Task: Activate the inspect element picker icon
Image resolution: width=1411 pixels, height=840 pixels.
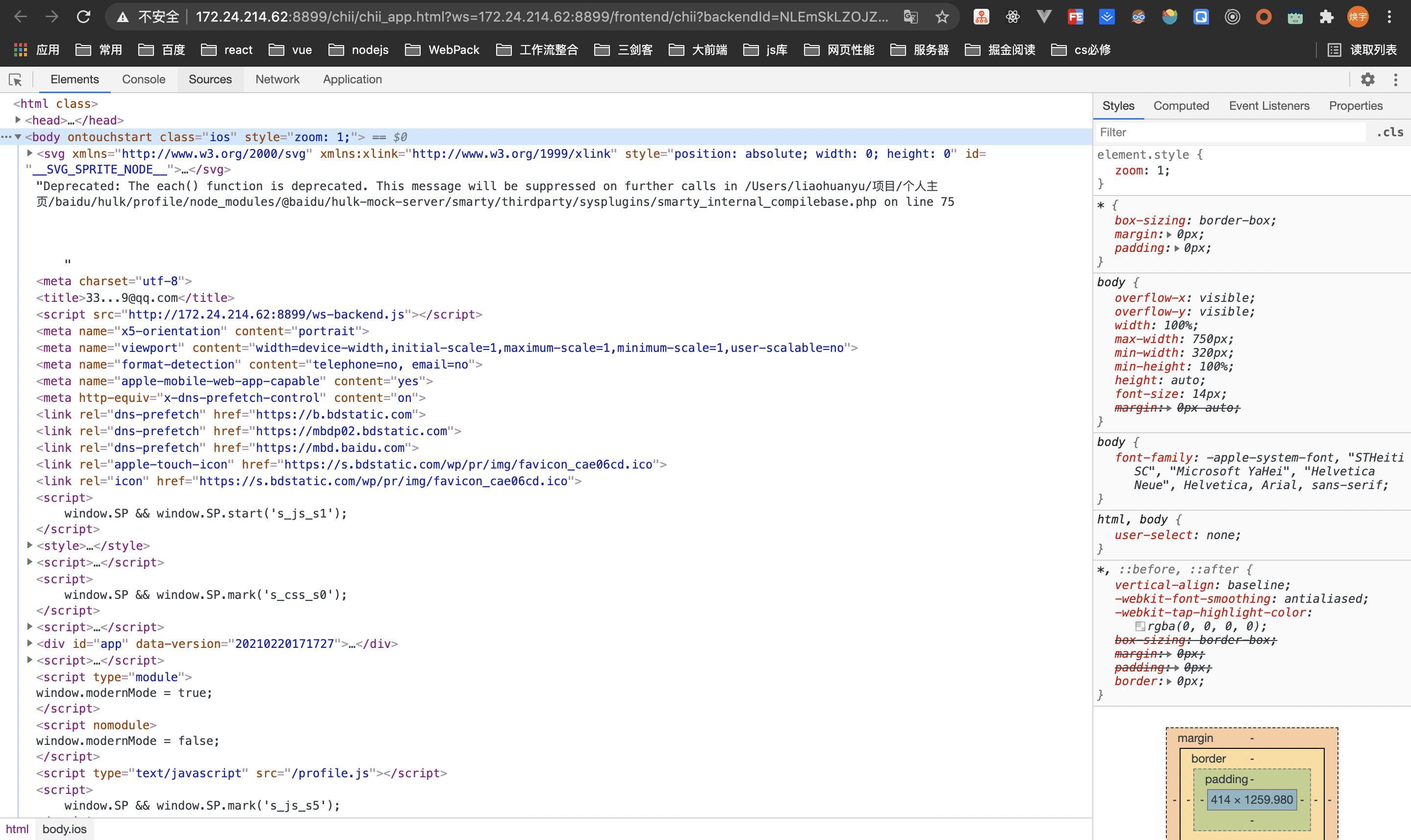Action: click(x=15, y=80)
